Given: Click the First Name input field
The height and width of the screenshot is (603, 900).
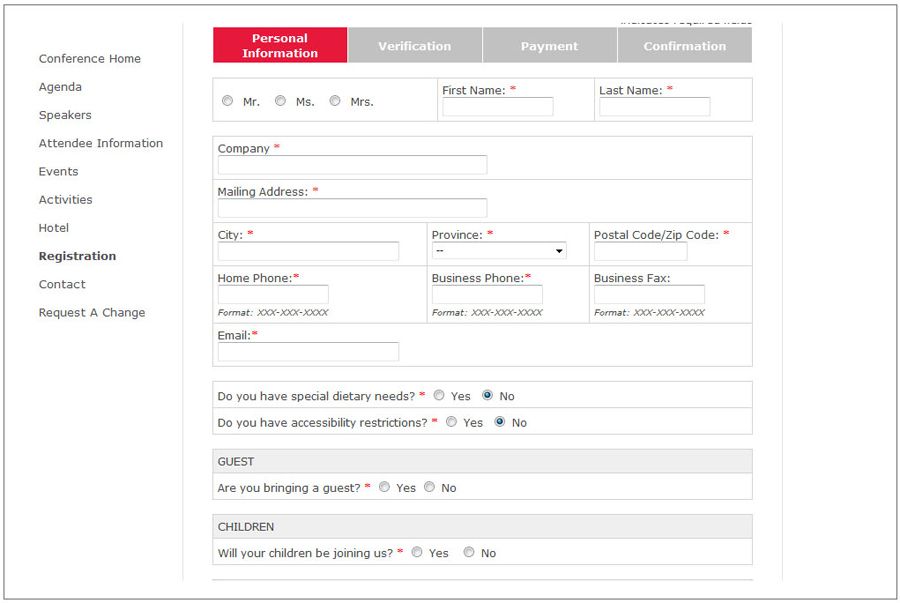Looking at the screenshot, I should click(498, 107).
